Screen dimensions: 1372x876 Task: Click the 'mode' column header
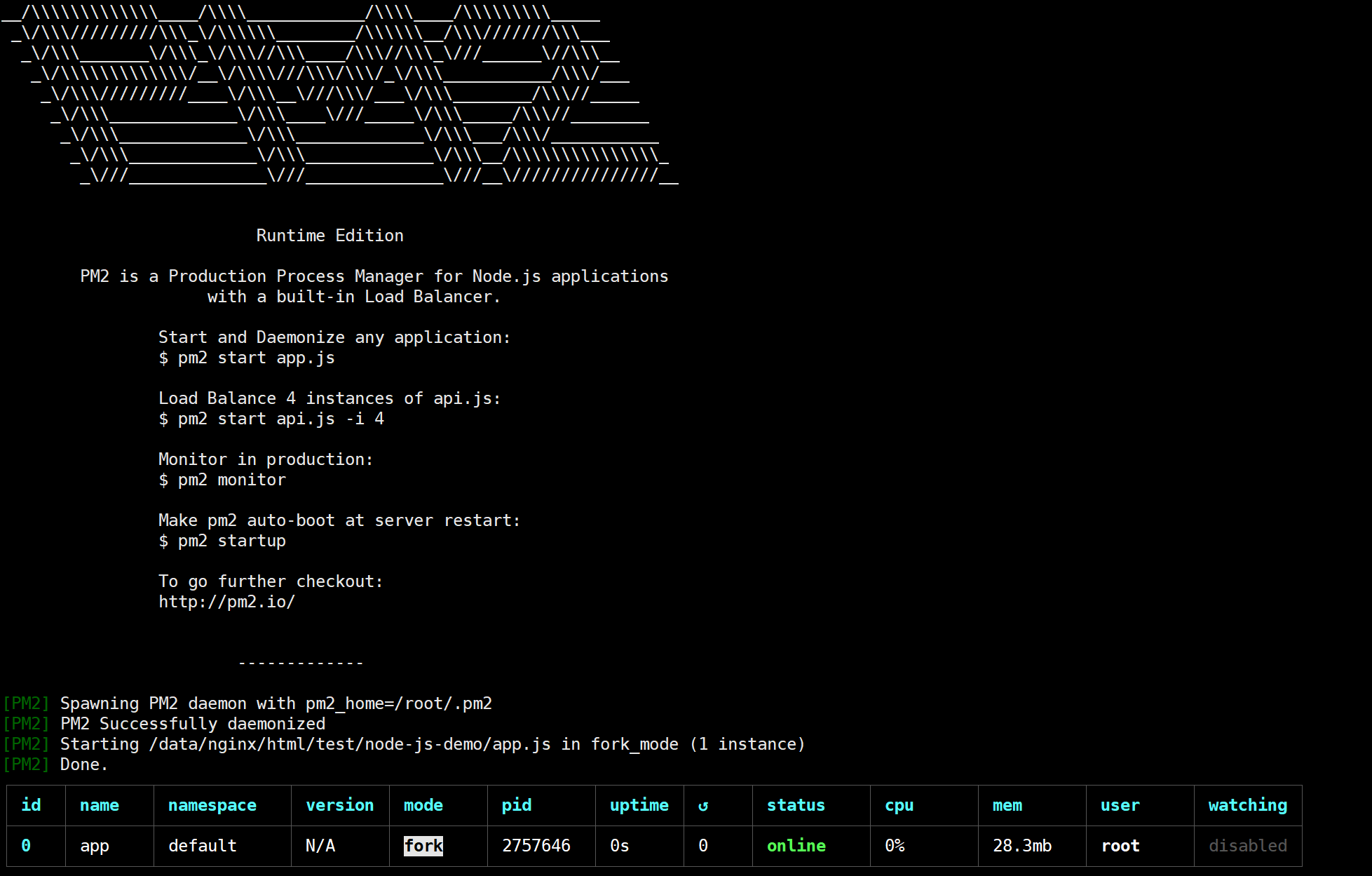point(423,805)
